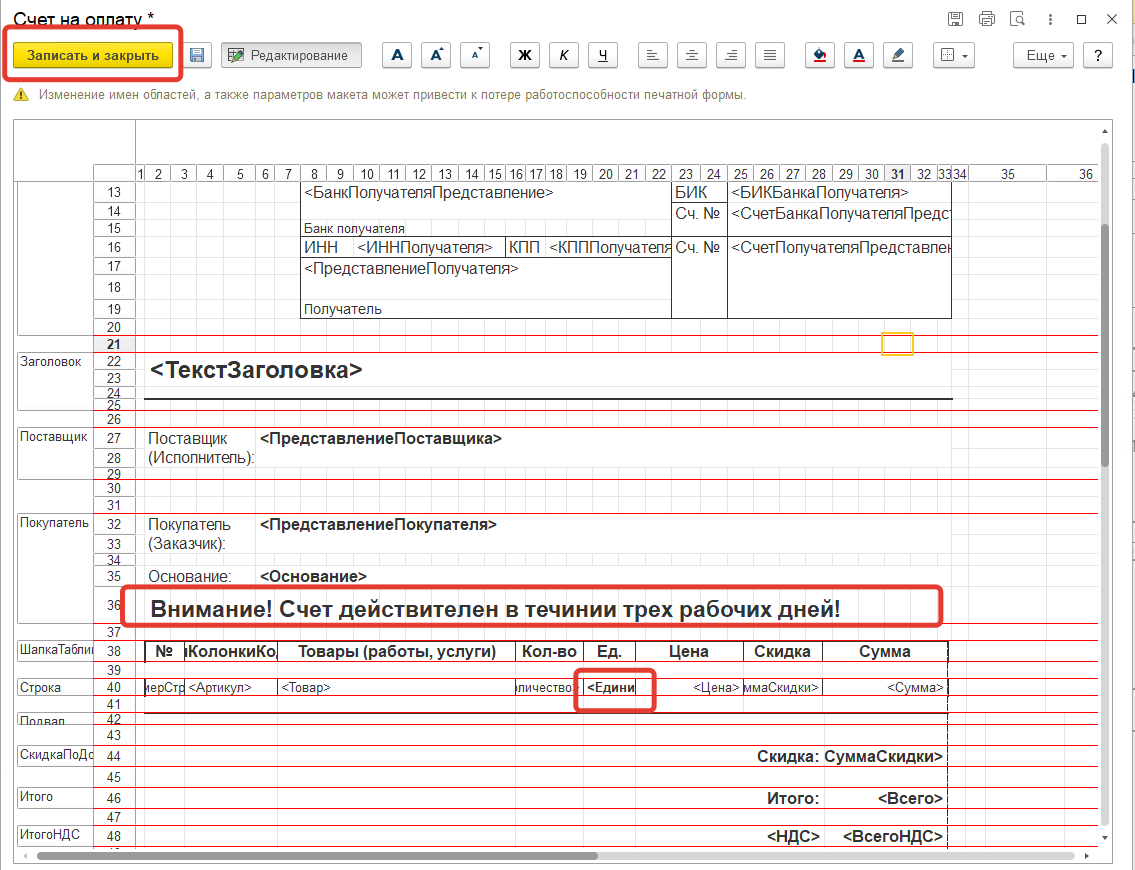Decrease font size with the small A-down icon
The width and height of the screenshot is (1135, 870).
click(x=475, y=55)
